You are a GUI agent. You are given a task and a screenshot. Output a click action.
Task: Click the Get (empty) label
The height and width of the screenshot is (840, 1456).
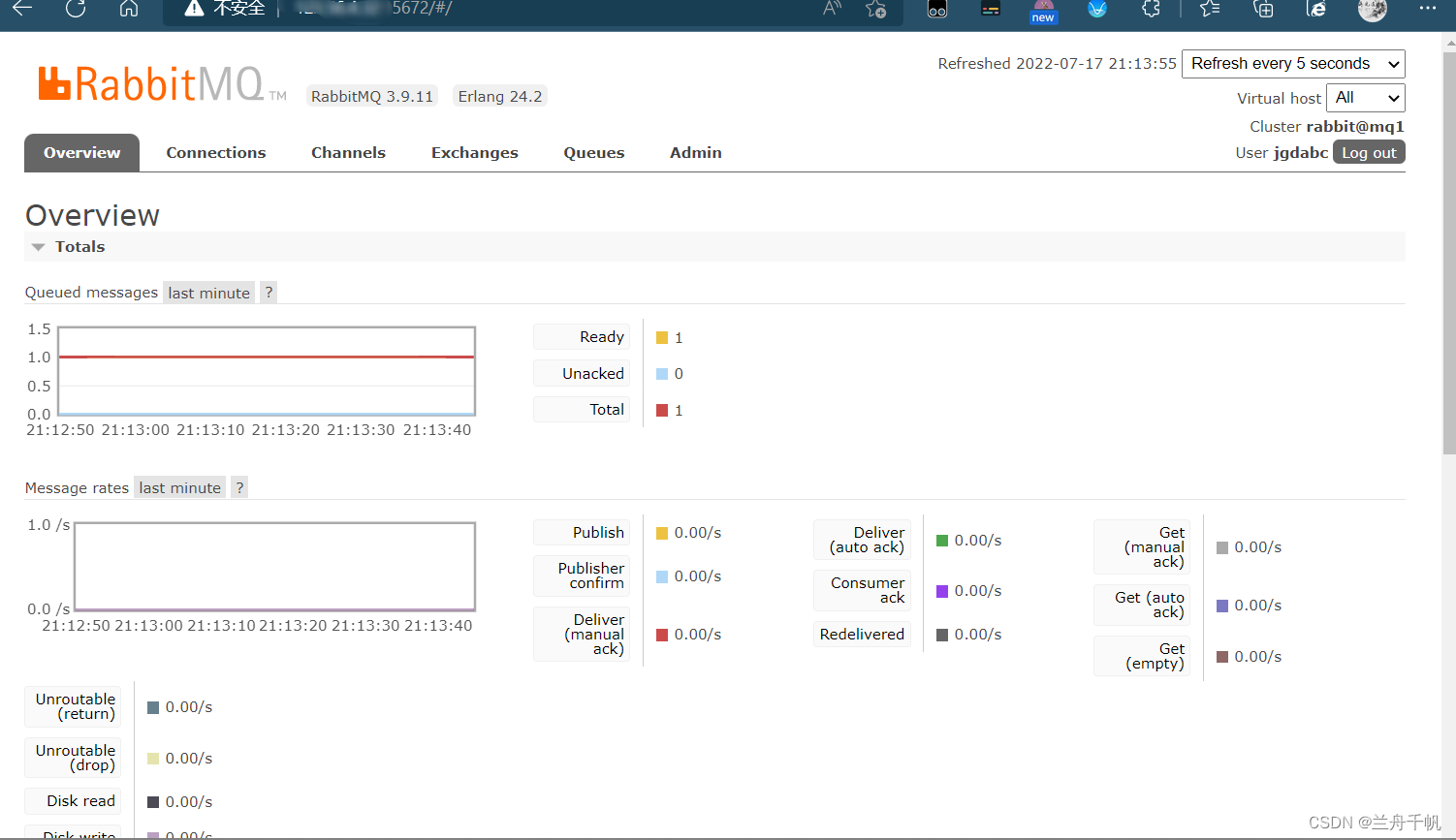(1142, 656)
